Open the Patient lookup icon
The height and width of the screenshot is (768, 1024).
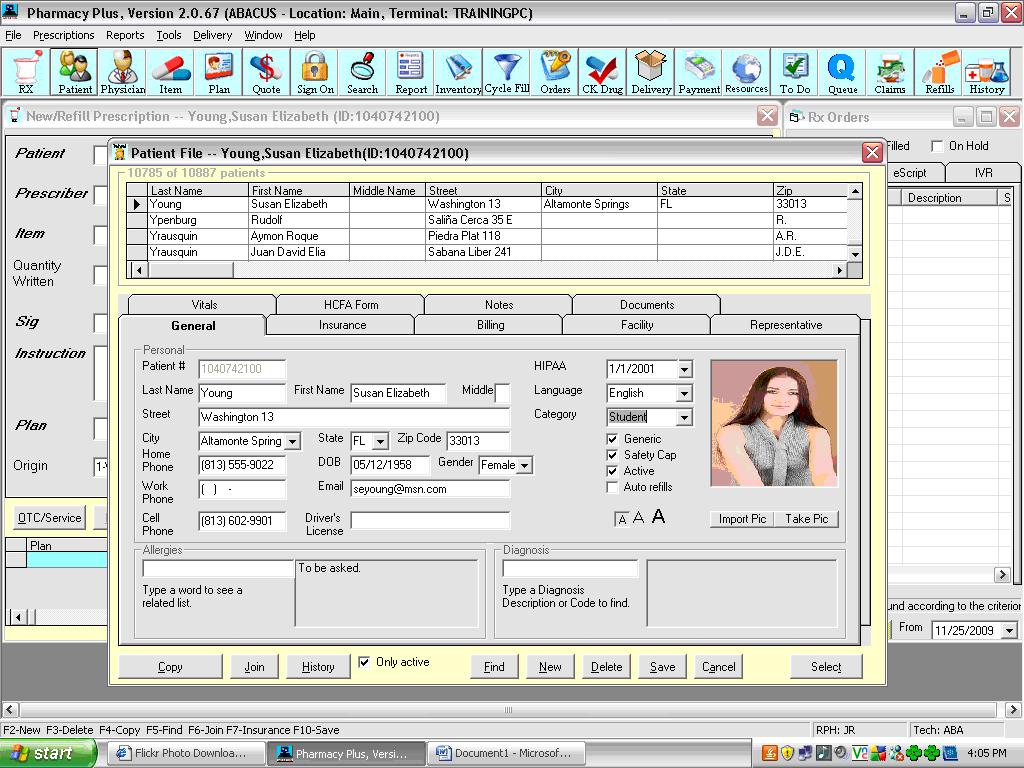click(75, 72)
